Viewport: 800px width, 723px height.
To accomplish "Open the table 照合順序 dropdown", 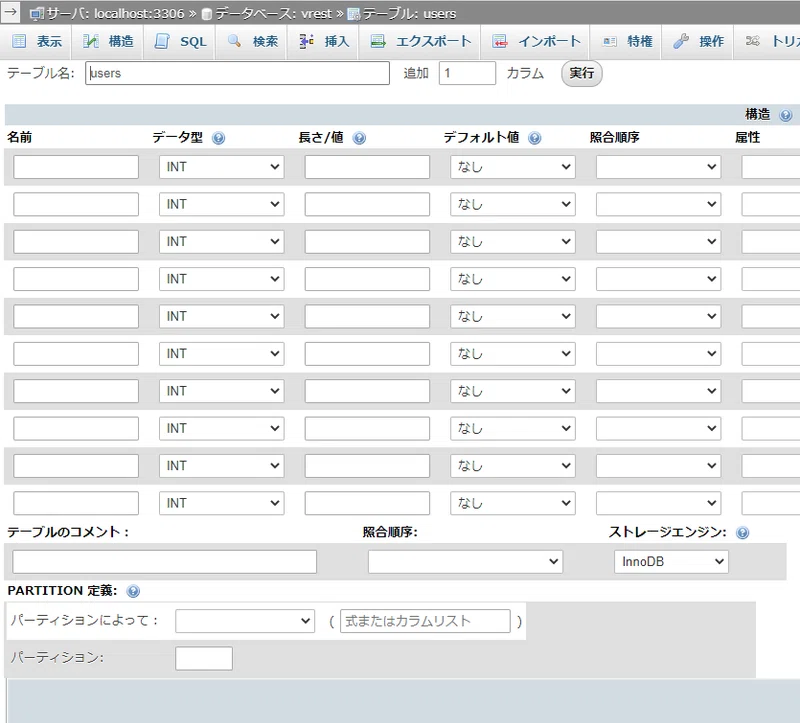I will coord(465,561).
